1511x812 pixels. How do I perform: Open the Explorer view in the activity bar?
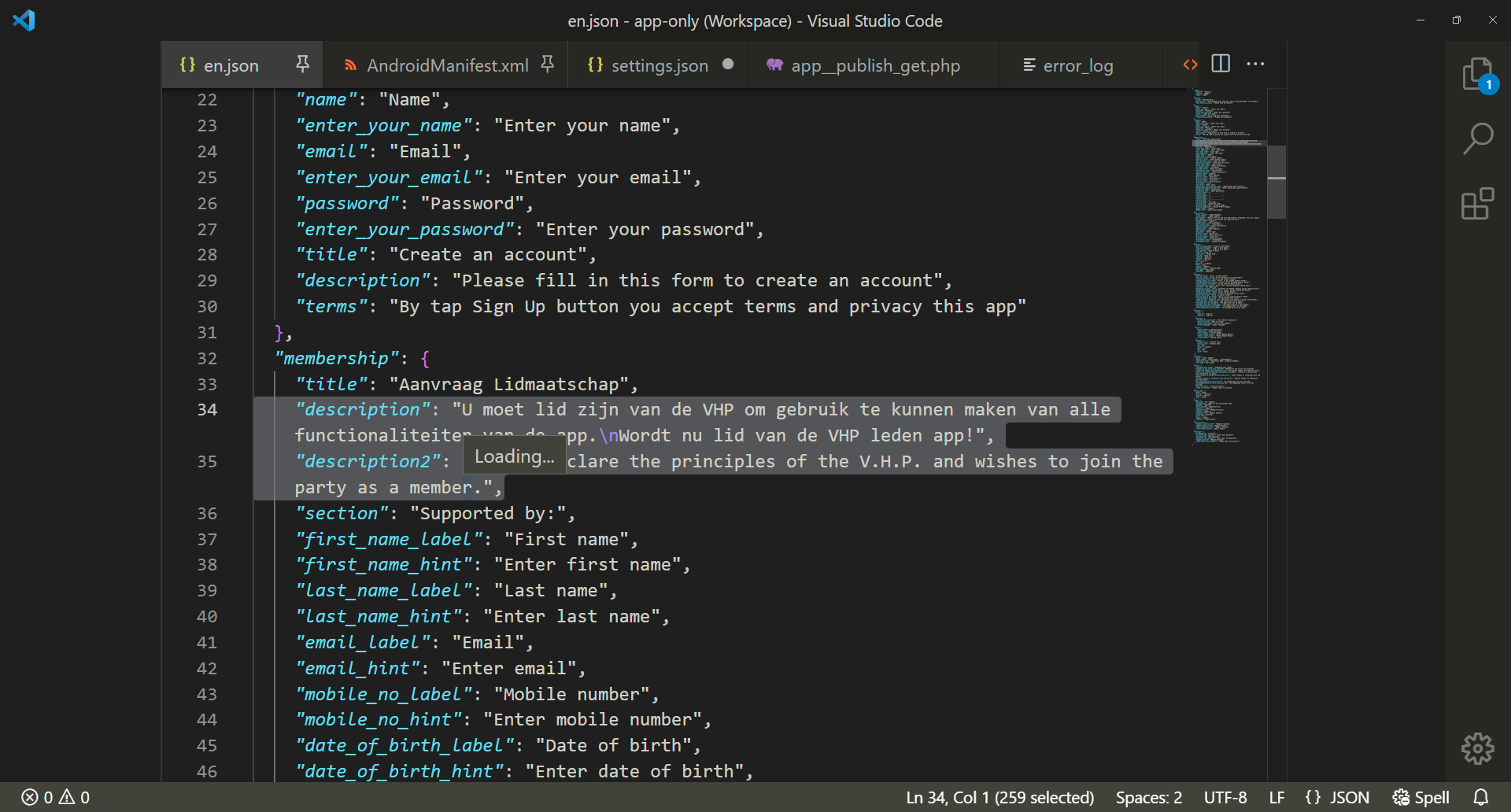click(1478, 75)
